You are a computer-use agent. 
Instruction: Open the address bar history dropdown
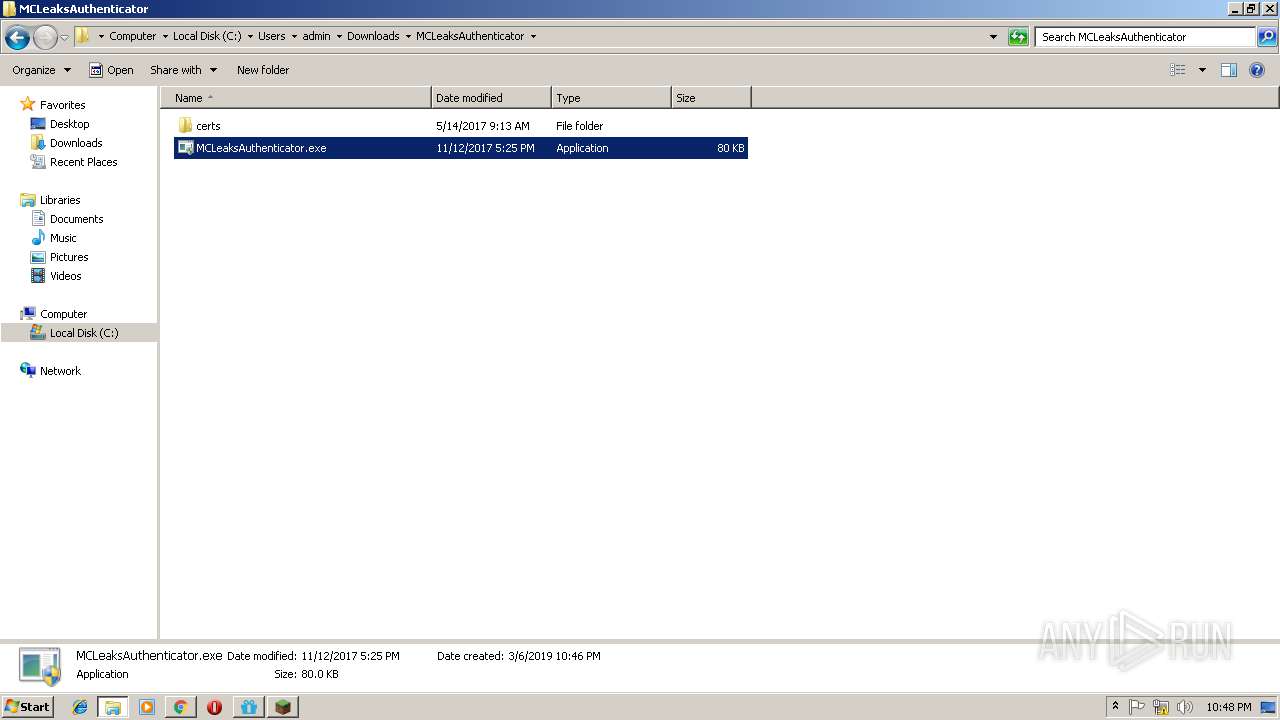(x=993, y=37)
